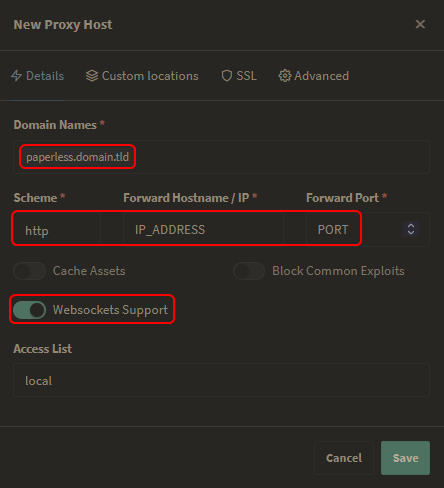The width and height of the screenshot is (444, 488).
Task: Enable the Cache Assets toggle
Action: [30, 271]
